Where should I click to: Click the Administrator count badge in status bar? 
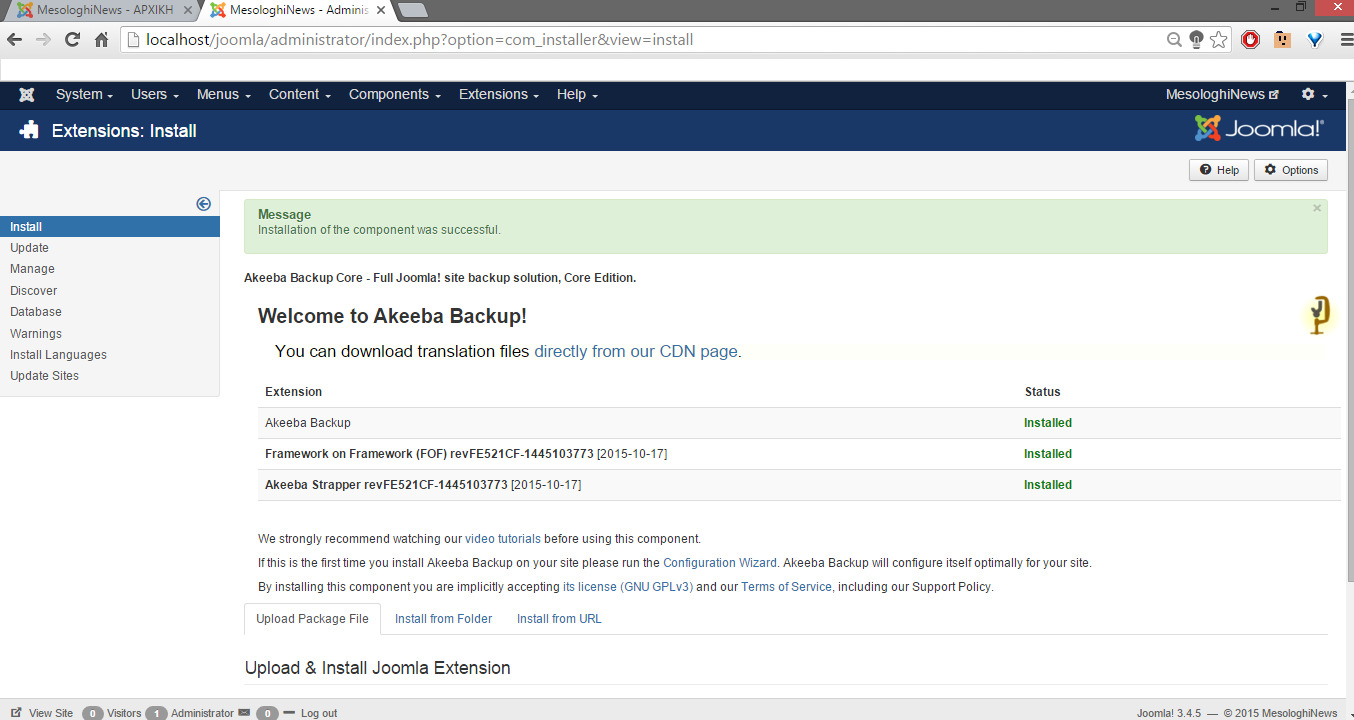[x=156, y=713]
